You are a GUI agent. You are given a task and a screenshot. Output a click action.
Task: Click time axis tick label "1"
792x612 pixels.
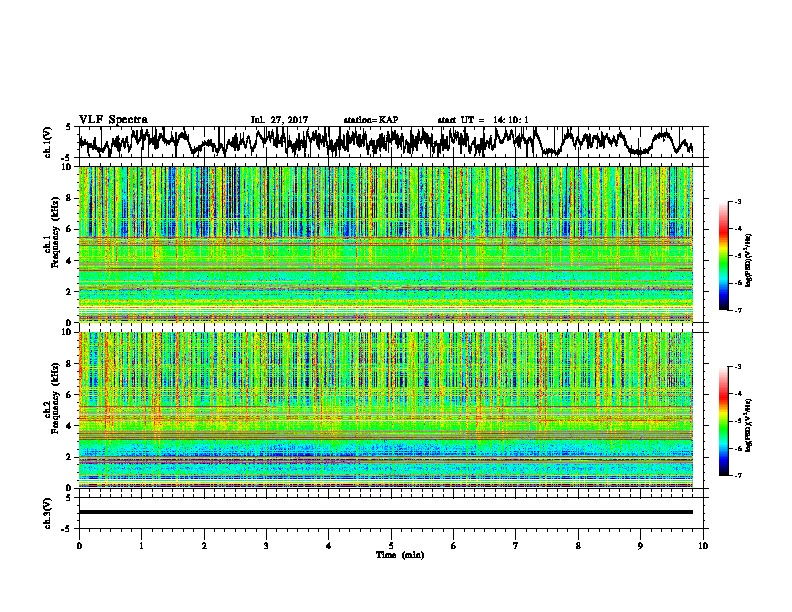[141, 546]
